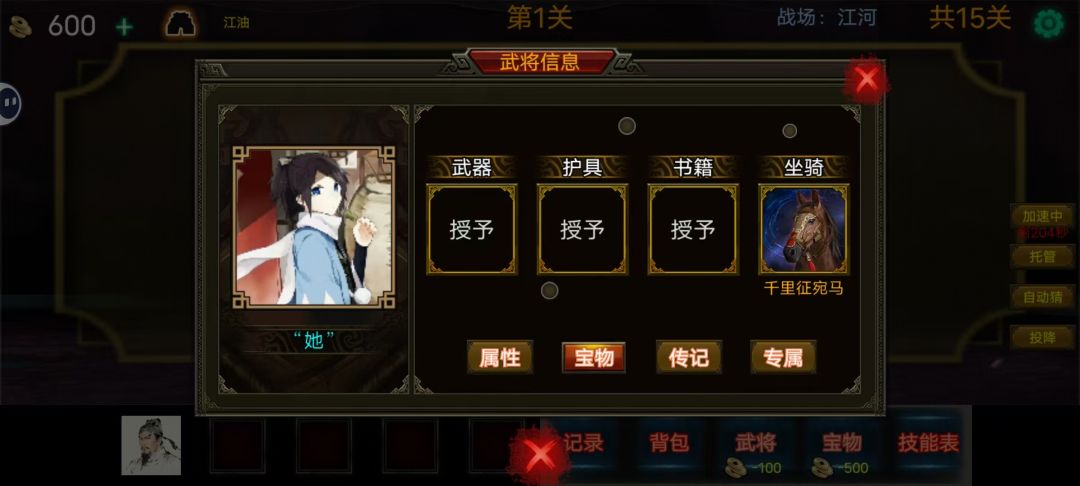Open the settings gear icon
Viewport: 1080px width, 486px height.
click(x=1048, y=24)
